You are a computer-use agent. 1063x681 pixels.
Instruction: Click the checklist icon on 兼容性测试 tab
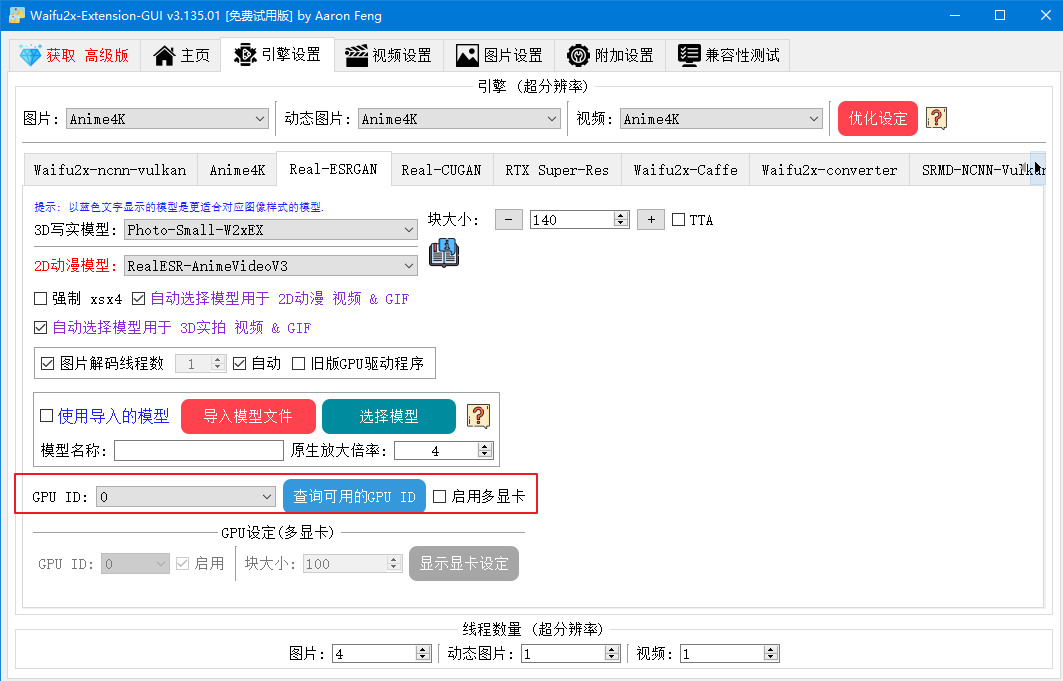689,56
